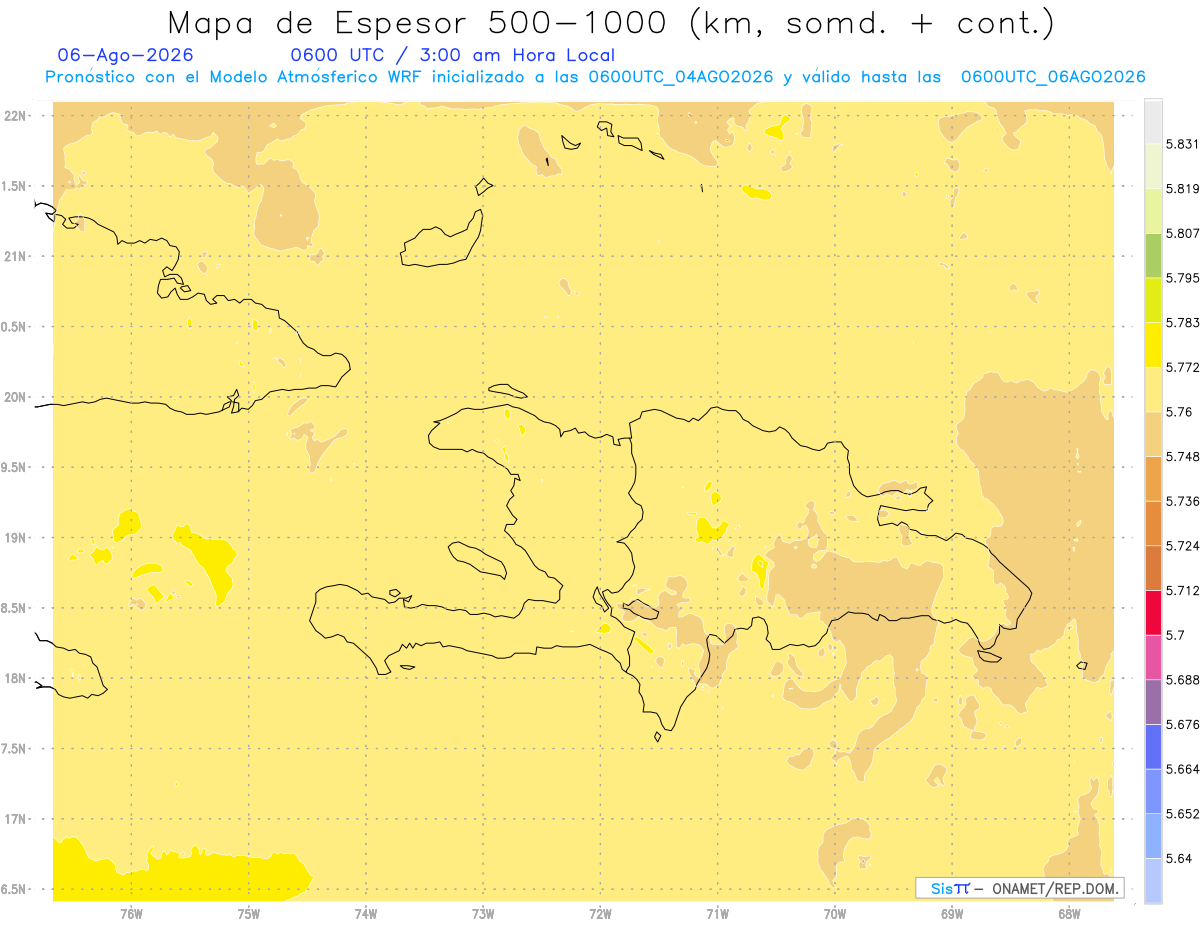Click longitude label '70W'
Image resolution: width=1200 pixels, height=927 pixels.
(x=835, y=913)
